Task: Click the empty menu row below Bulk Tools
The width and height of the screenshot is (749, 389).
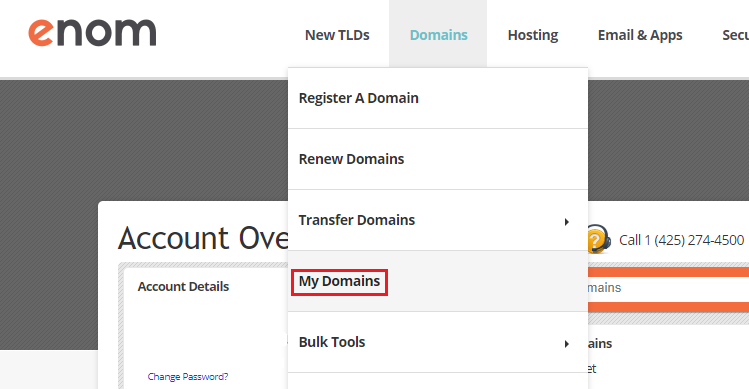Action: point(438,381)
